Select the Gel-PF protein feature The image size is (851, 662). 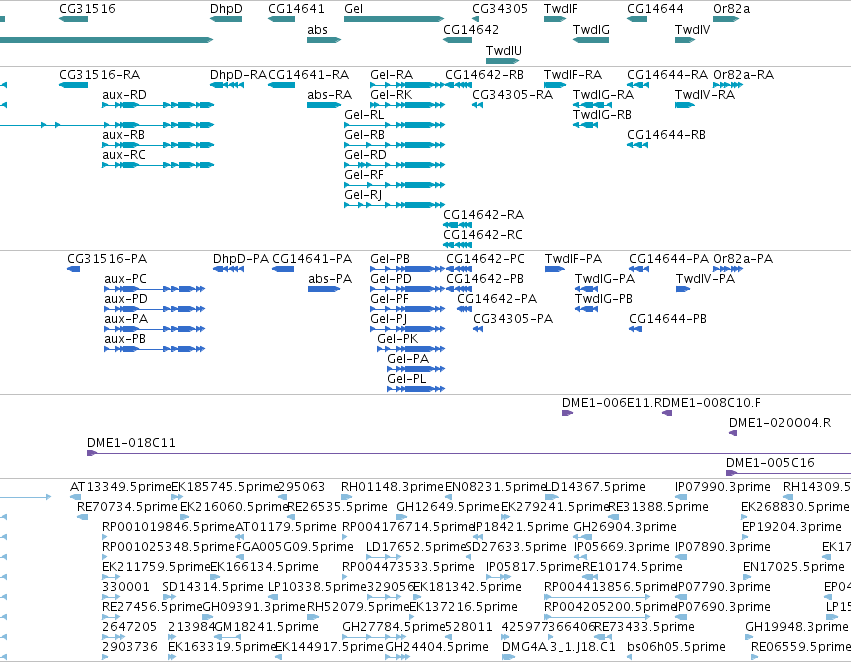pyautogui.click(x=408, y=309)
